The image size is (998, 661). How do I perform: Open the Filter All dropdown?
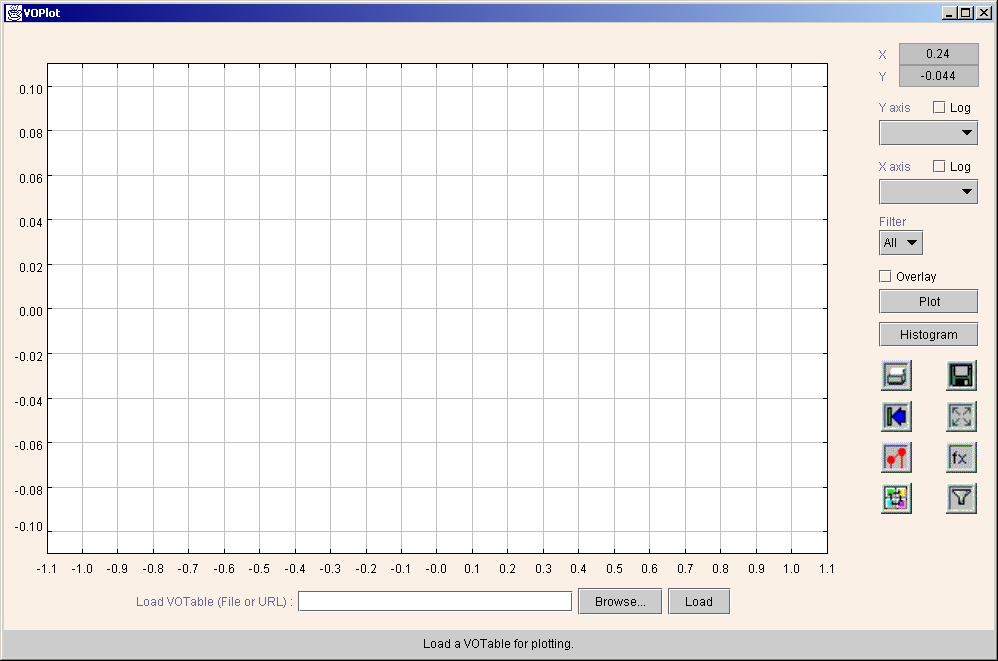coord(901,242)
